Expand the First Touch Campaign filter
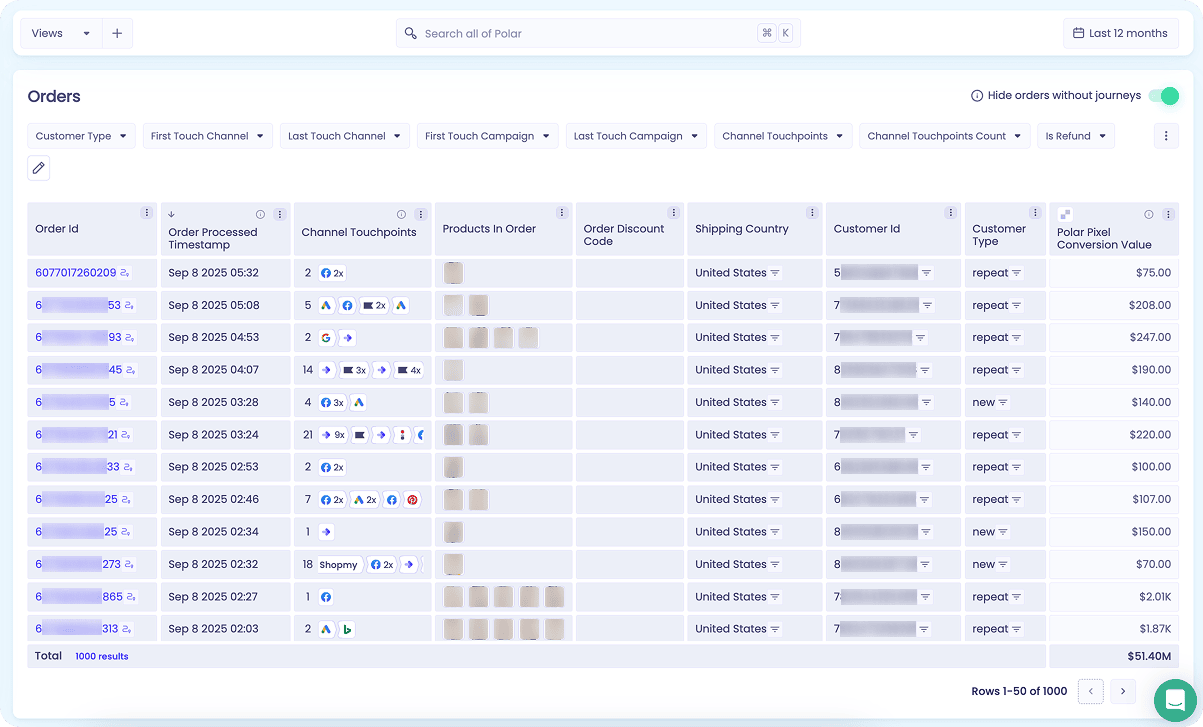The image size is (1203, 727). tap(487, 136)
